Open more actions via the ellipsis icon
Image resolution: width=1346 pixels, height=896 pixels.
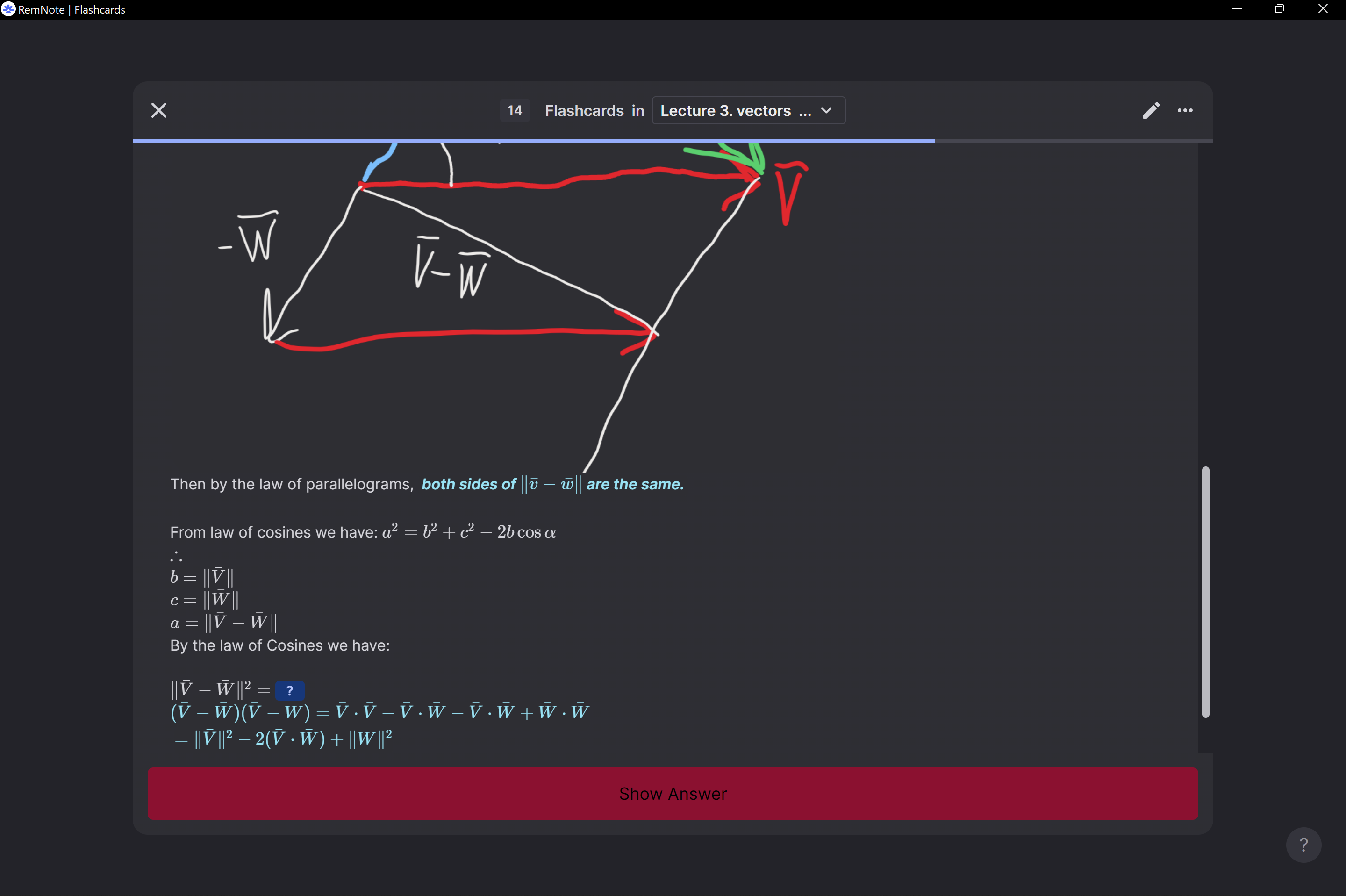point(1186,110)
